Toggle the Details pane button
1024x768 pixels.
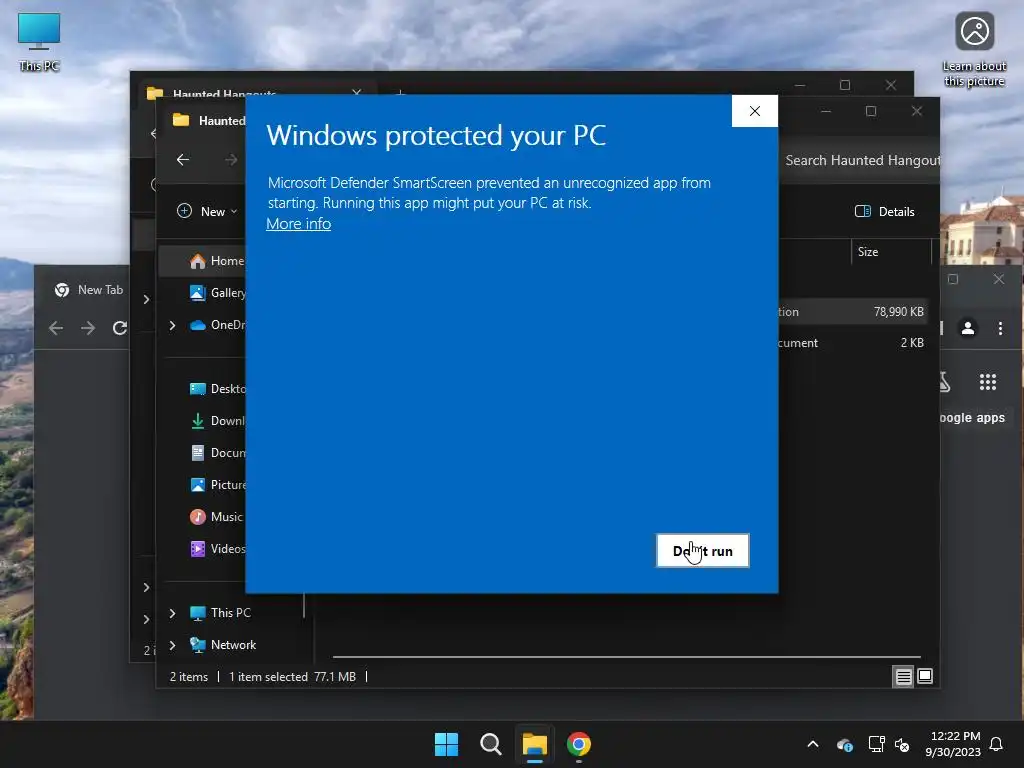(884, 211)
